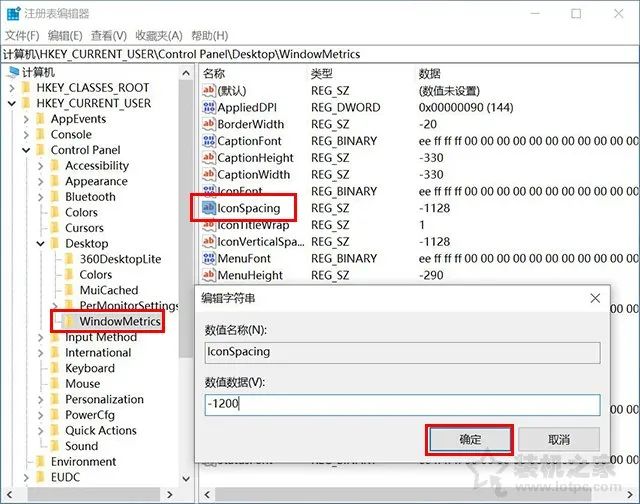The image size is (640, 504).
Task: Click the 数值数据 value input field
Action: [402, 404]
